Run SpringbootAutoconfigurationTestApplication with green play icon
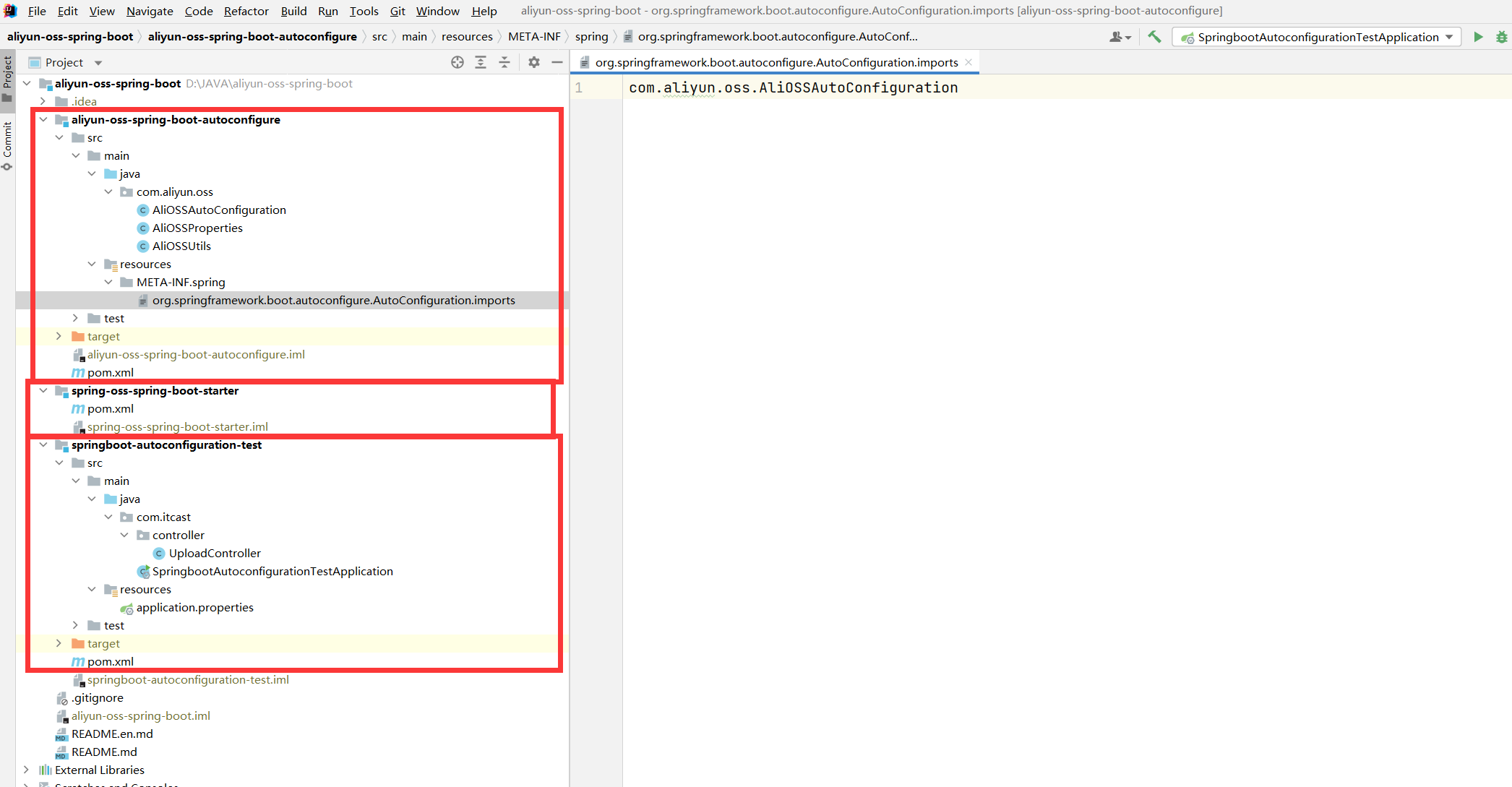The height and width of the screenshot is (787, 1512). point(1478,37)
